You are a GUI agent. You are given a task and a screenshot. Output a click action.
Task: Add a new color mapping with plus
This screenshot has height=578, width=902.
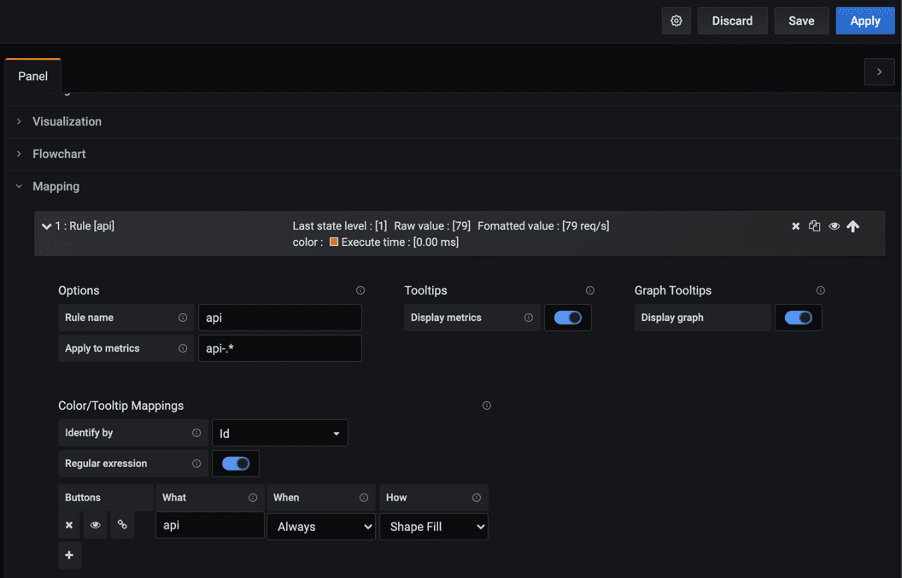[69, 555]
